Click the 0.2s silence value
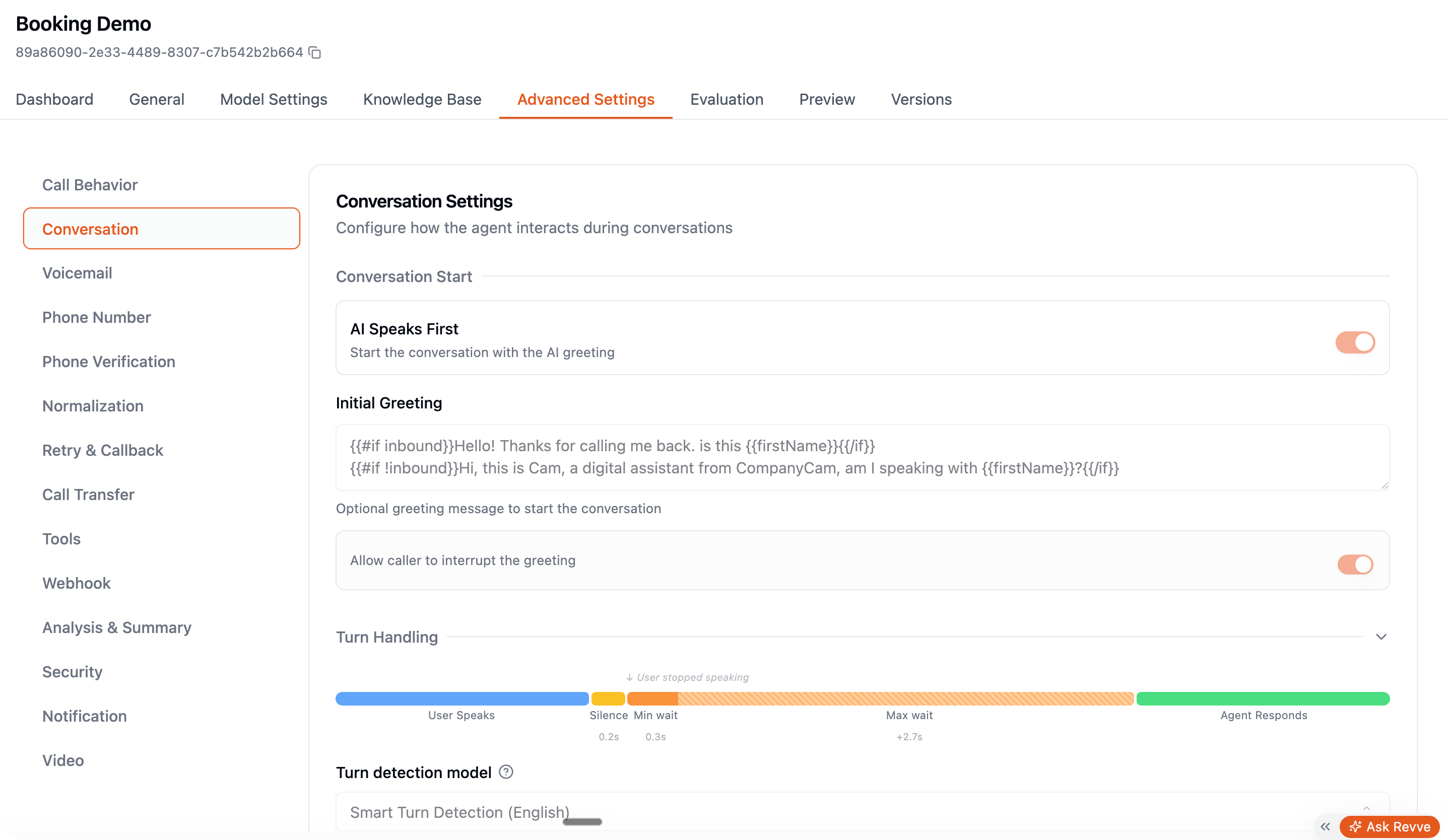 pos(609,737)
